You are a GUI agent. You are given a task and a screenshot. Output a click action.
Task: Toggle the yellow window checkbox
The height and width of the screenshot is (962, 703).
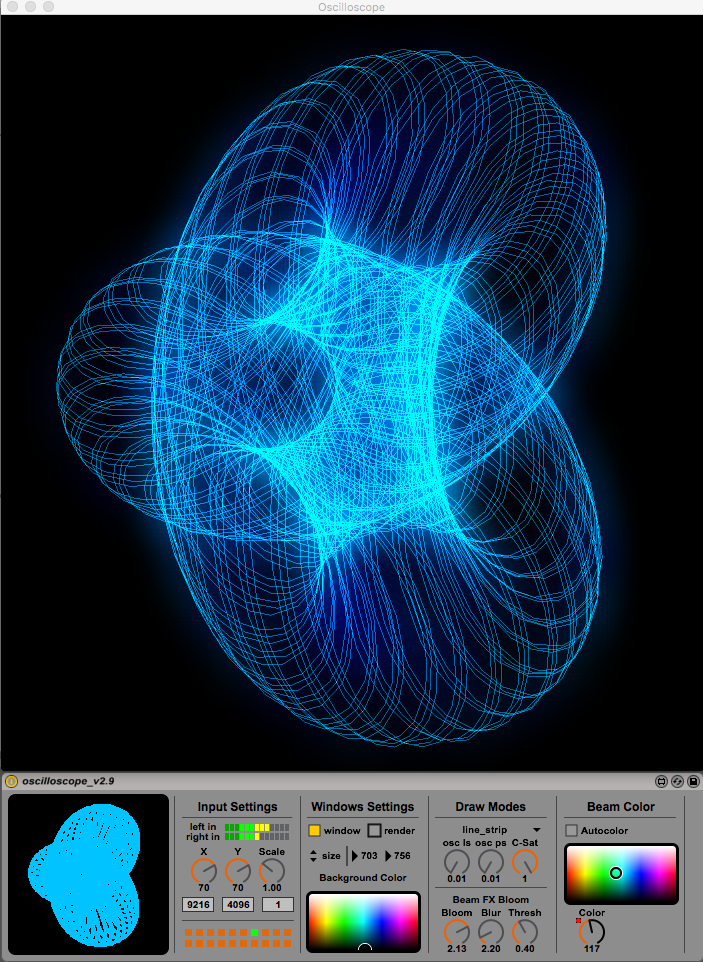[314, 831]
